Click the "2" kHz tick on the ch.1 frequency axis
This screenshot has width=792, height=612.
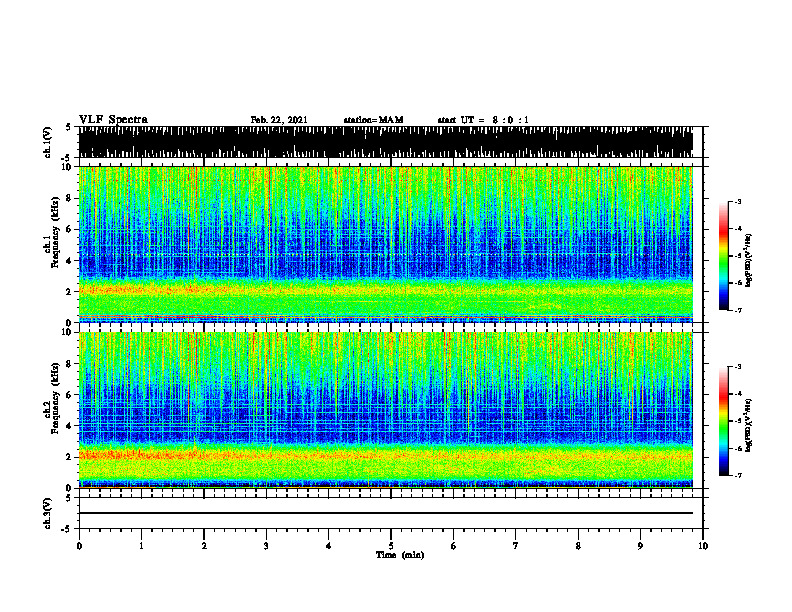(x=70, y=292)
